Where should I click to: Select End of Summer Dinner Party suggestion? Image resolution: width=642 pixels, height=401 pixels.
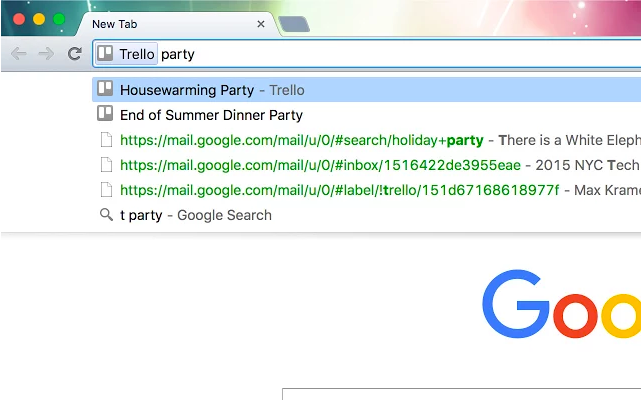tap(367, 115)
